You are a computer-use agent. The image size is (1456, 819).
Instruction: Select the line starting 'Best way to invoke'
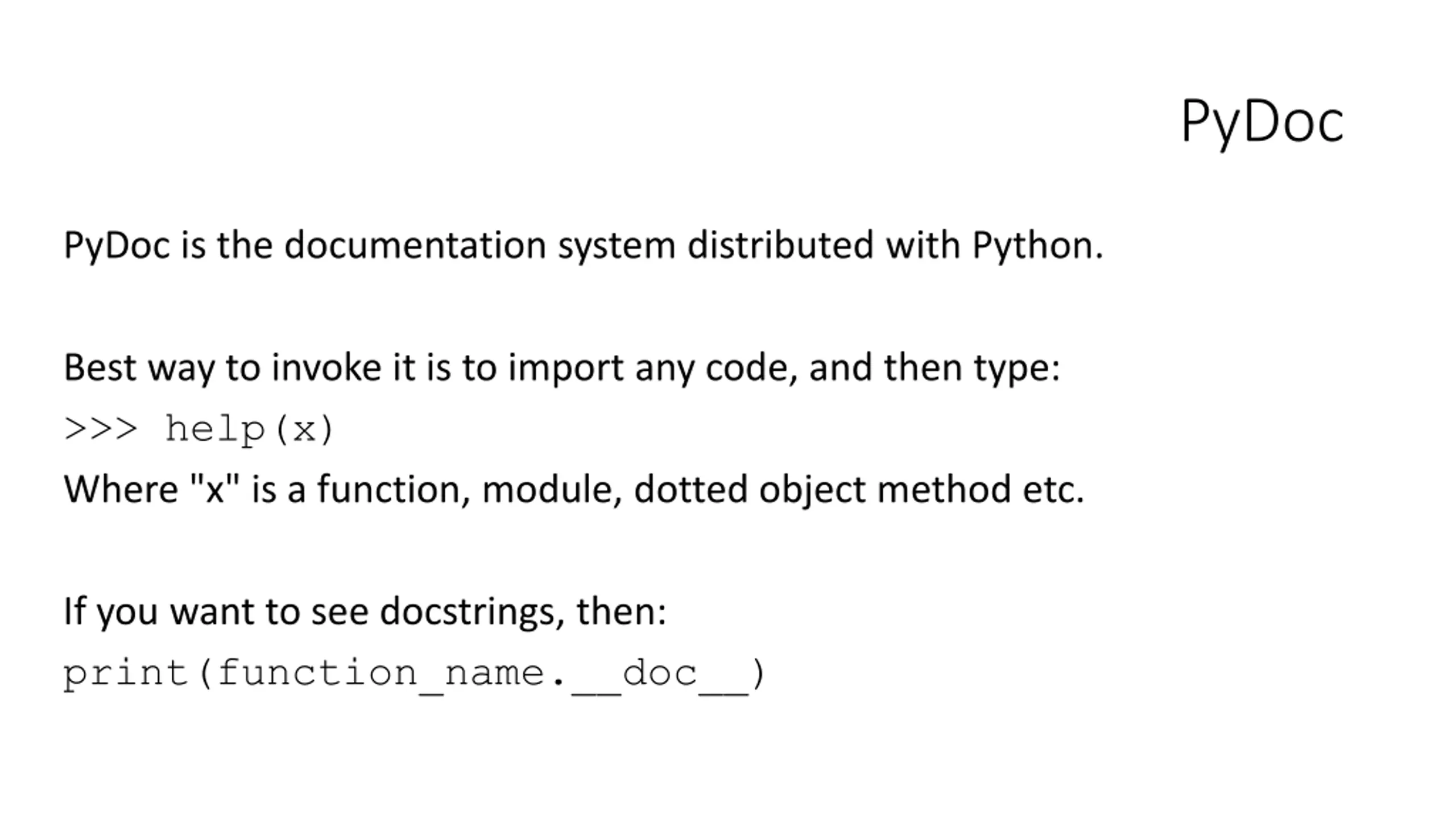pos(562,368)
